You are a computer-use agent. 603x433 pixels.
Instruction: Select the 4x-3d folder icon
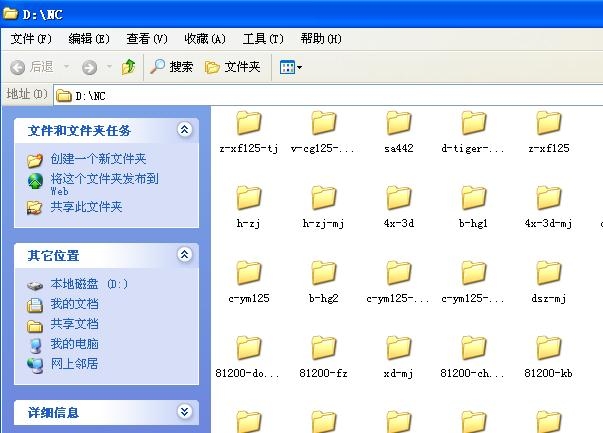(399, 198)
